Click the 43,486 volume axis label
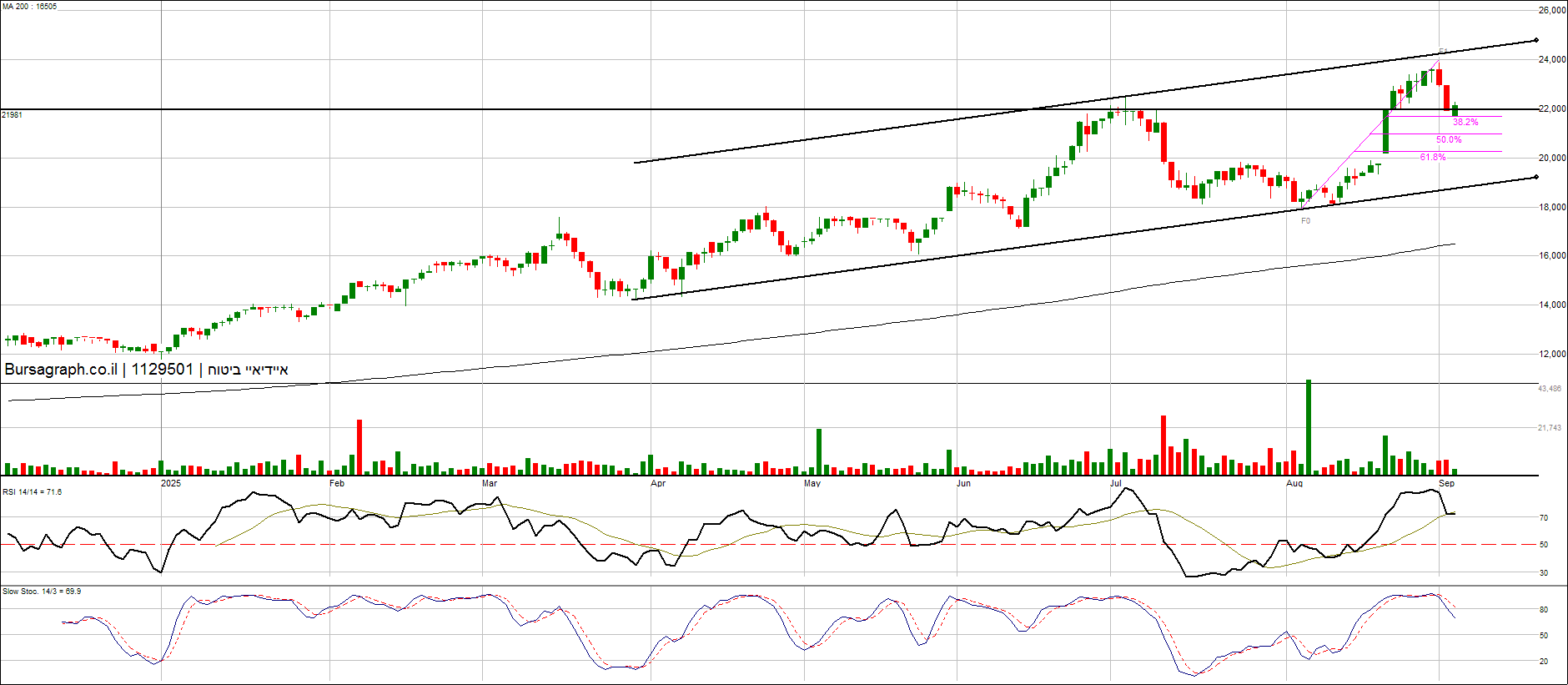This screenshot has height=685, width=1568. click(x=1550, y=389)
